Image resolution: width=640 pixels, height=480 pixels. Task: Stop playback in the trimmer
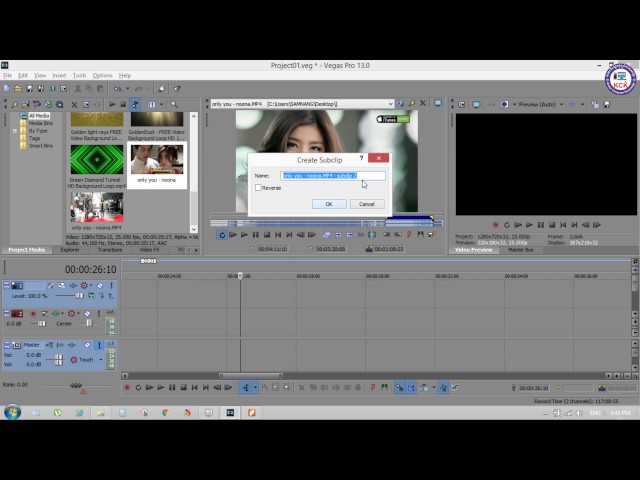click(x=267, y=235)
